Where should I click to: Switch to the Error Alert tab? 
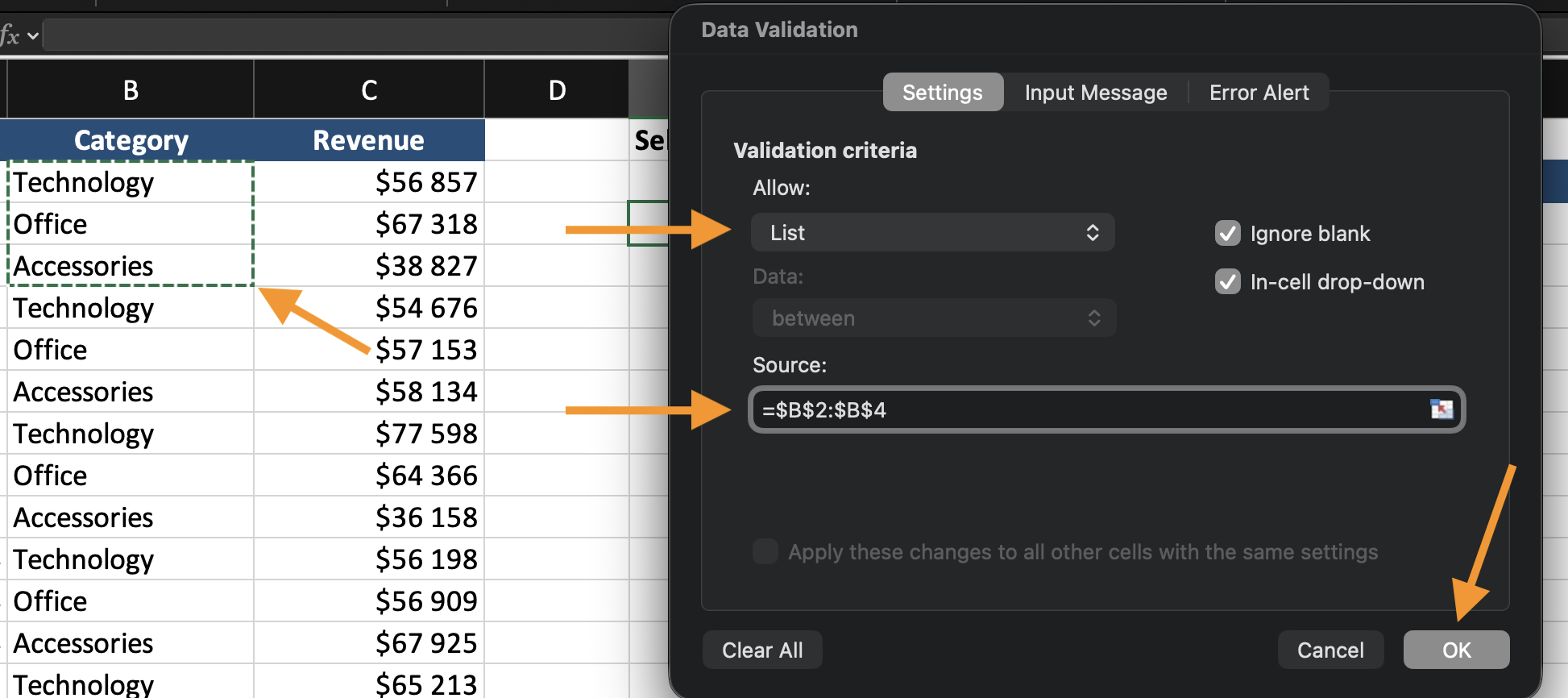pos(1259,93)
